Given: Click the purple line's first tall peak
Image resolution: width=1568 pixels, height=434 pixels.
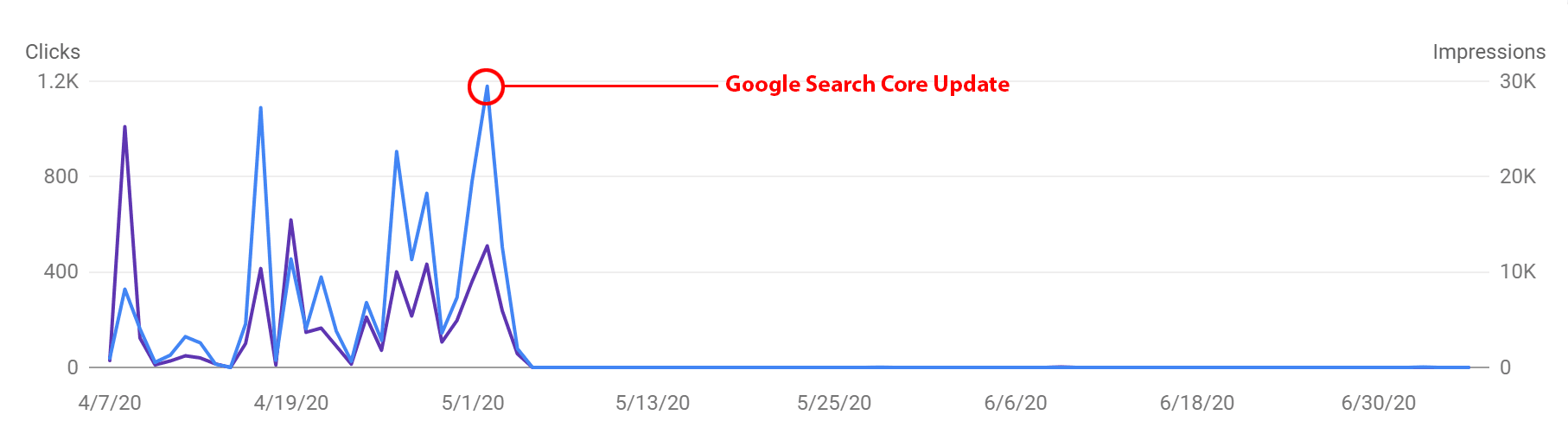Looking at the screenshot, I should click(124, 128).
